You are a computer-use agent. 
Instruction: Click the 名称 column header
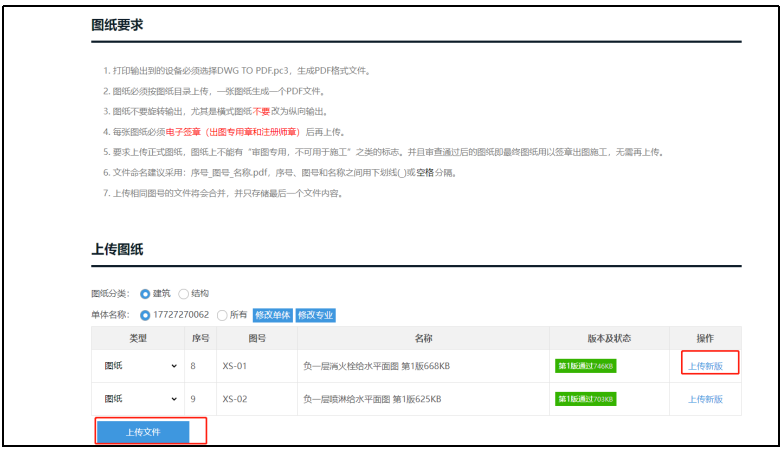[423, 338]
